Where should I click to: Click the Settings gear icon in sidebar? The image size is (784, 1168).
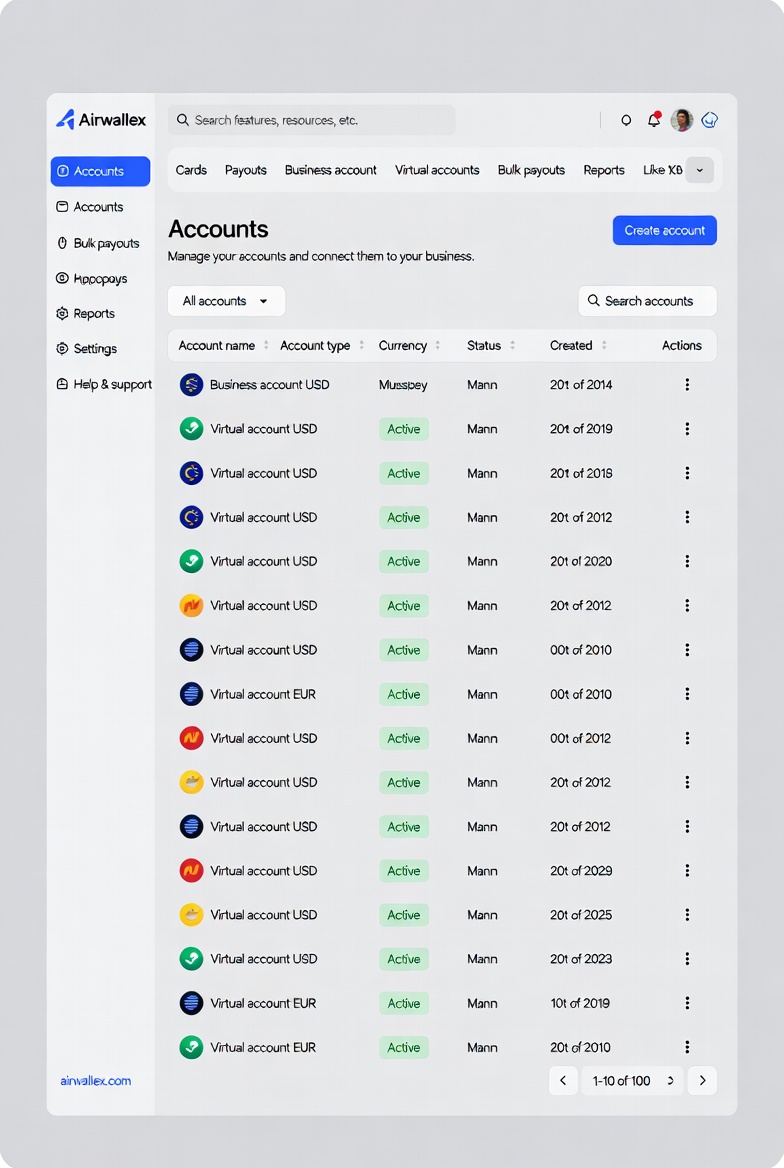62,348
